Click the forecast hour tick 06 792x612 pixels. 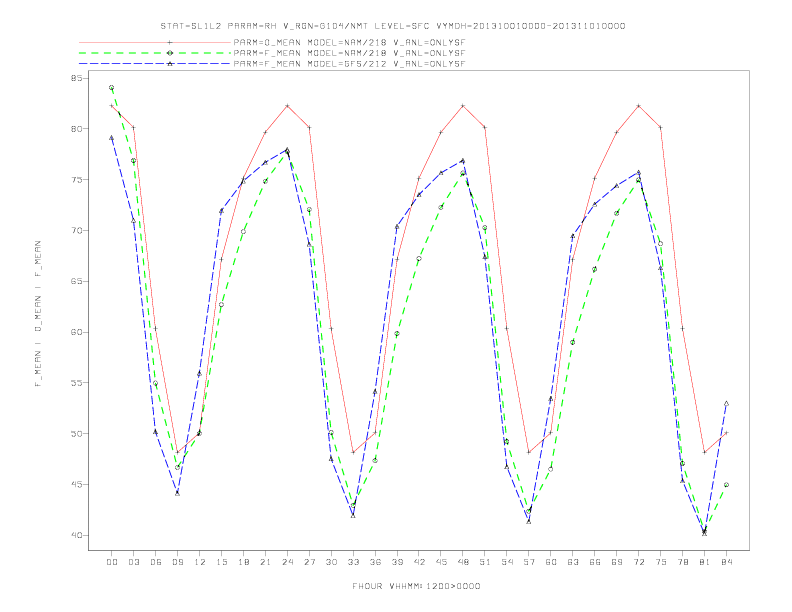point(156,562)
